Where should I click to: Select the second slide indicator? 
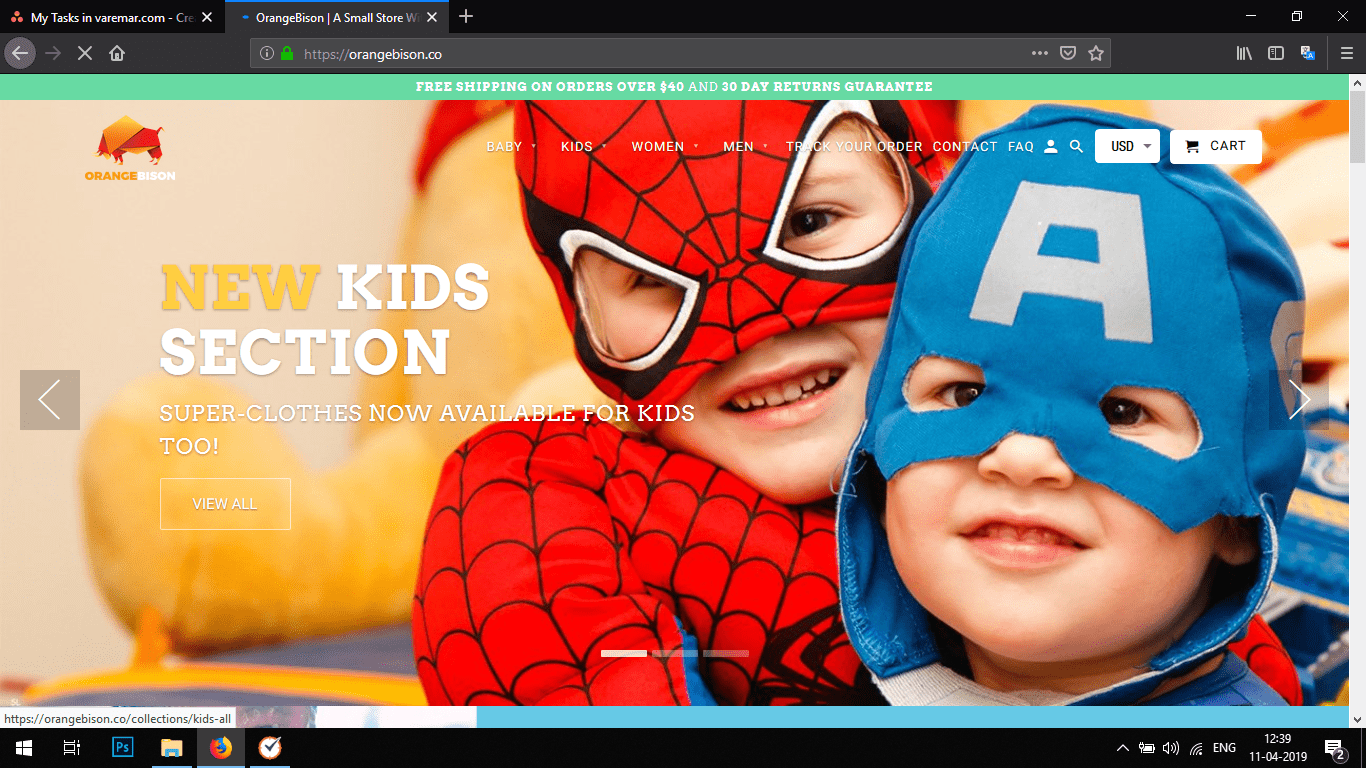pos(675,653)
